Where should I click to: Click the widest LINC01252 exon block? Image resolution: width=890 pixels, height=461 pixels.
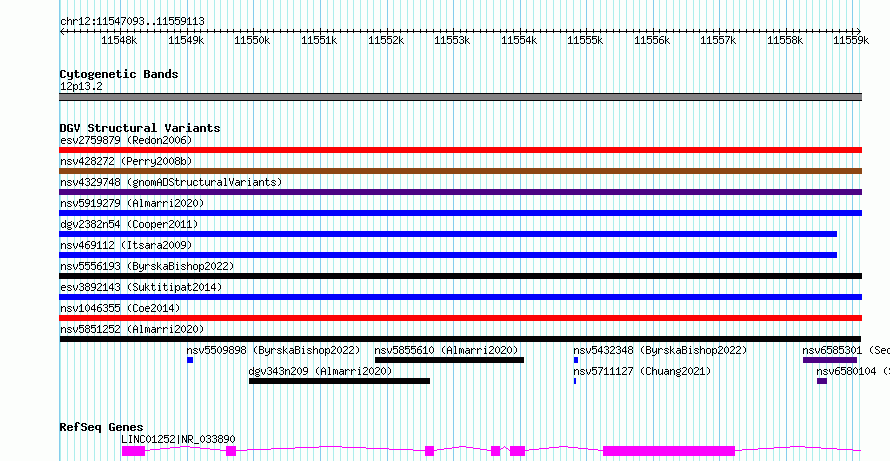point(669,451)
